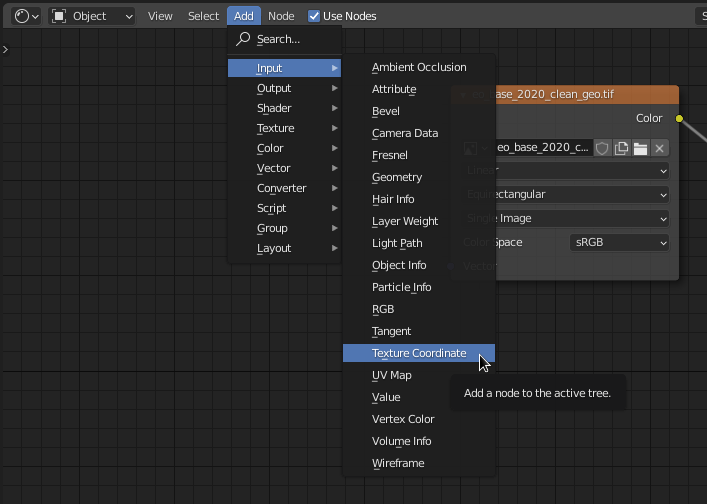Add a Hair Info node
Image resolution: width=707 pixels, height=504 pixels.
tap(419, 199)
